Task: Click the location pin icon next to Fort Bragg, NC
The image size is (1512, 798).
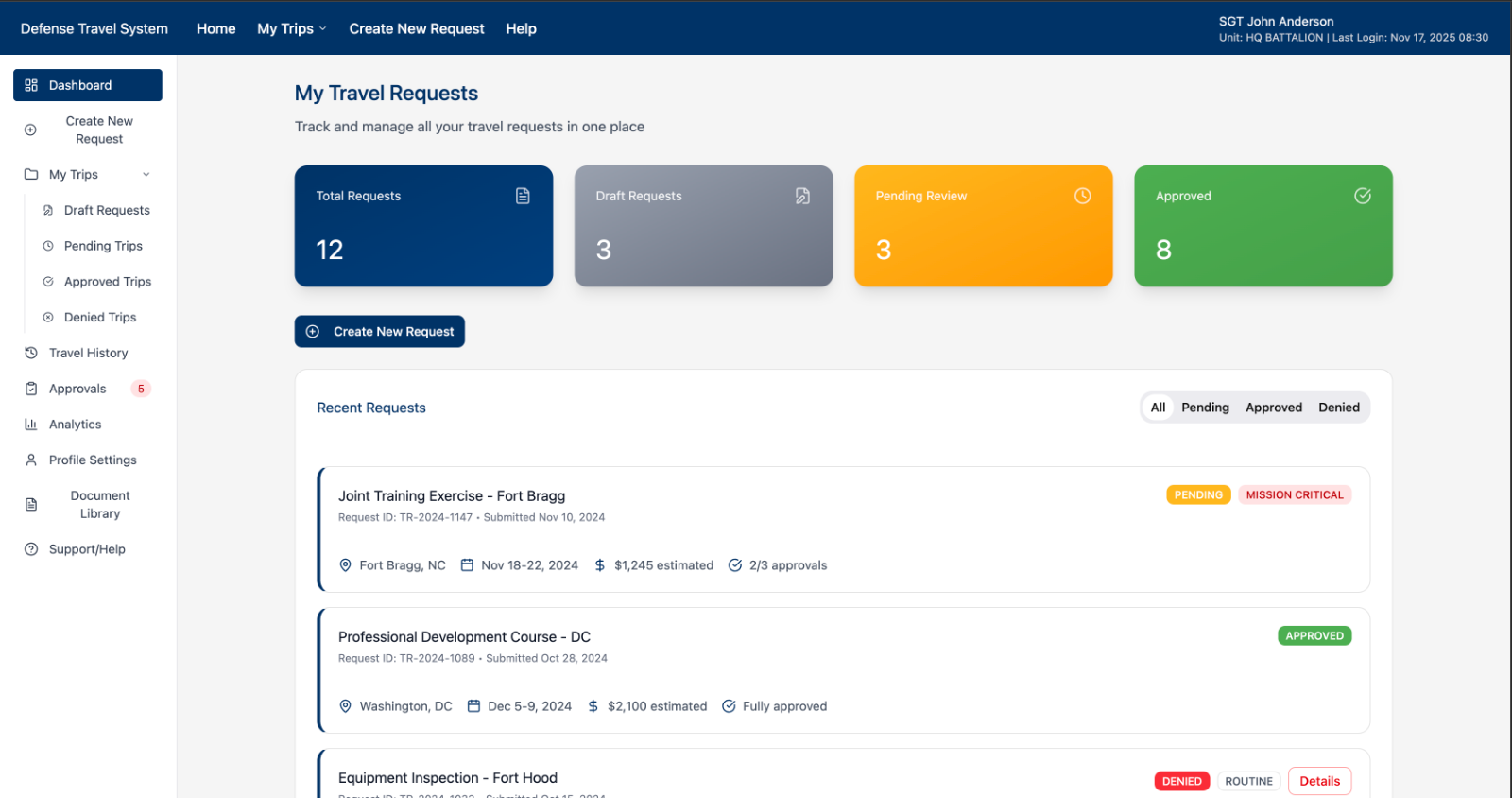Action: tap(346, 565)
